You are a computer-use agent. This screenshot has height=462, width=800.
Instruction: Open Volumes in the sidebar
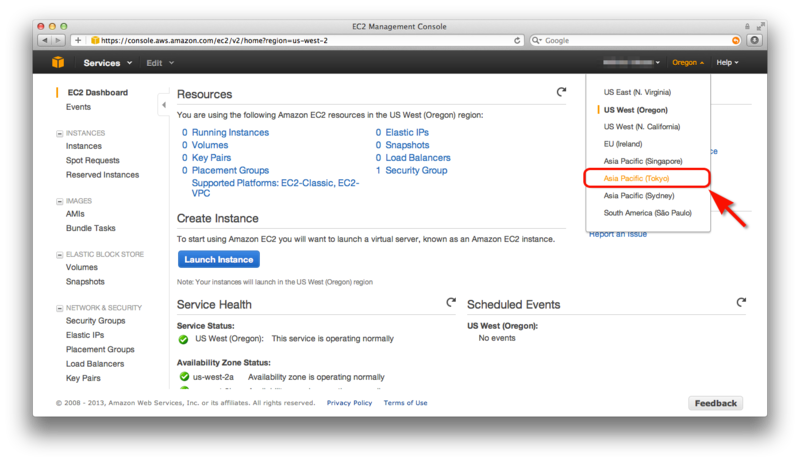click(82, 267)
